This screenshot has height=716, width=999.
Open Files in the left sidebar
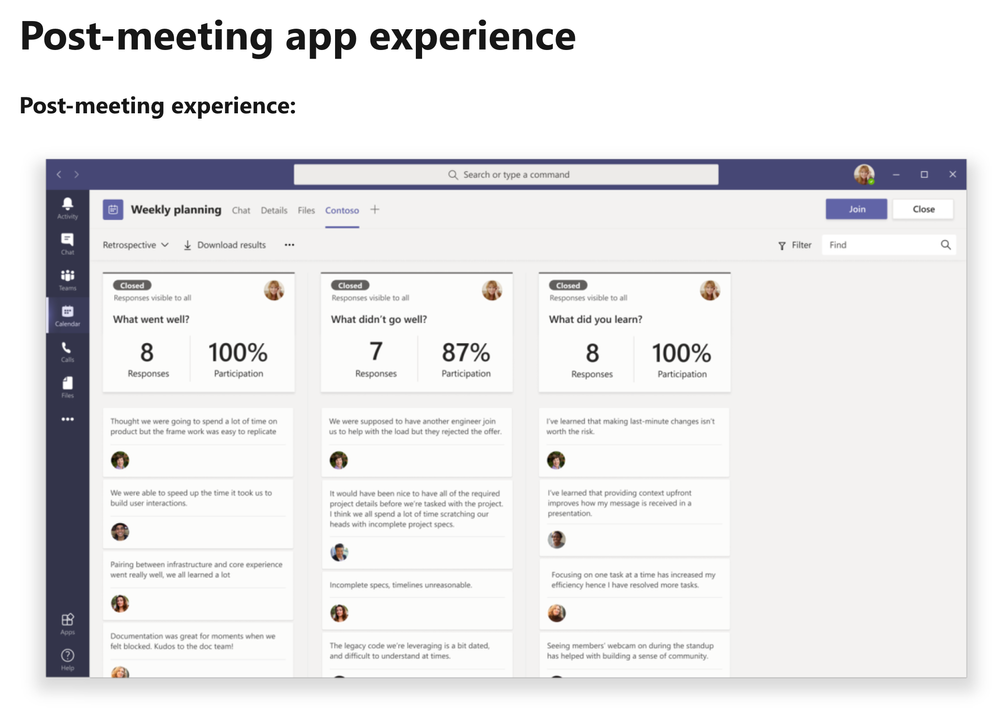(x=68, y=387)
